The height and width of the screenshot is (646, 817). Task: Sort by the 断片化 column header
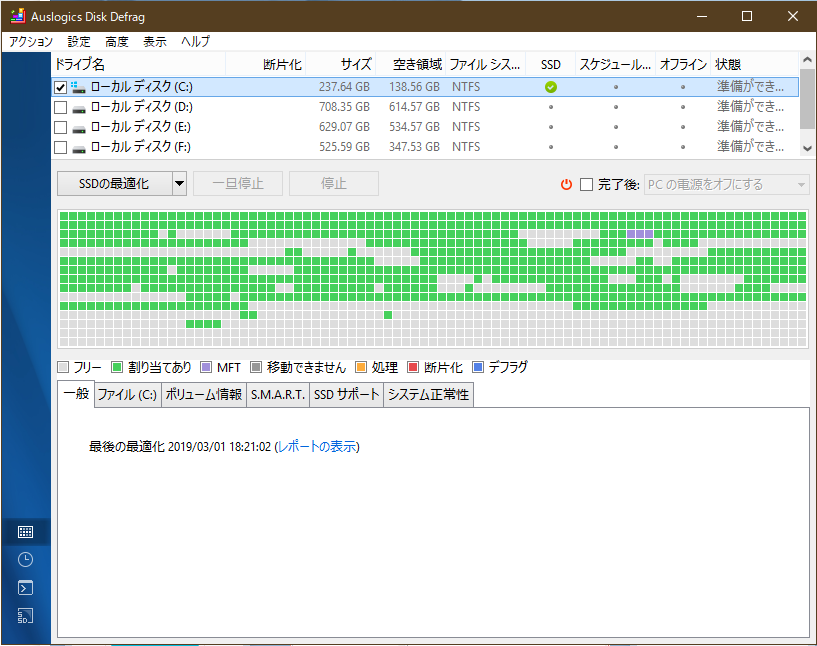point(266,64)
